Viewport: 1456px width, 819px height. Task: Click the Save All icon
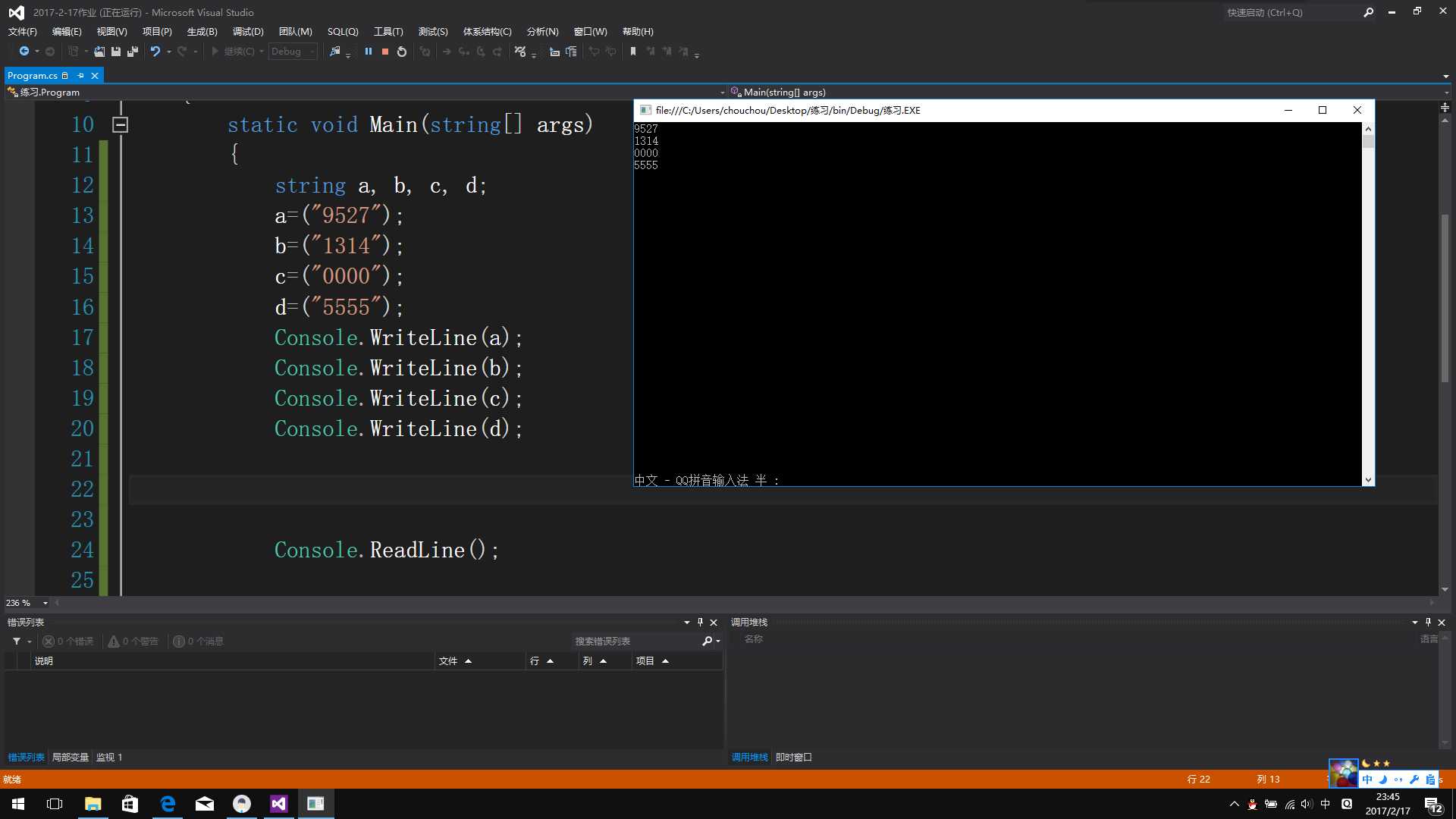click(133, 52)
